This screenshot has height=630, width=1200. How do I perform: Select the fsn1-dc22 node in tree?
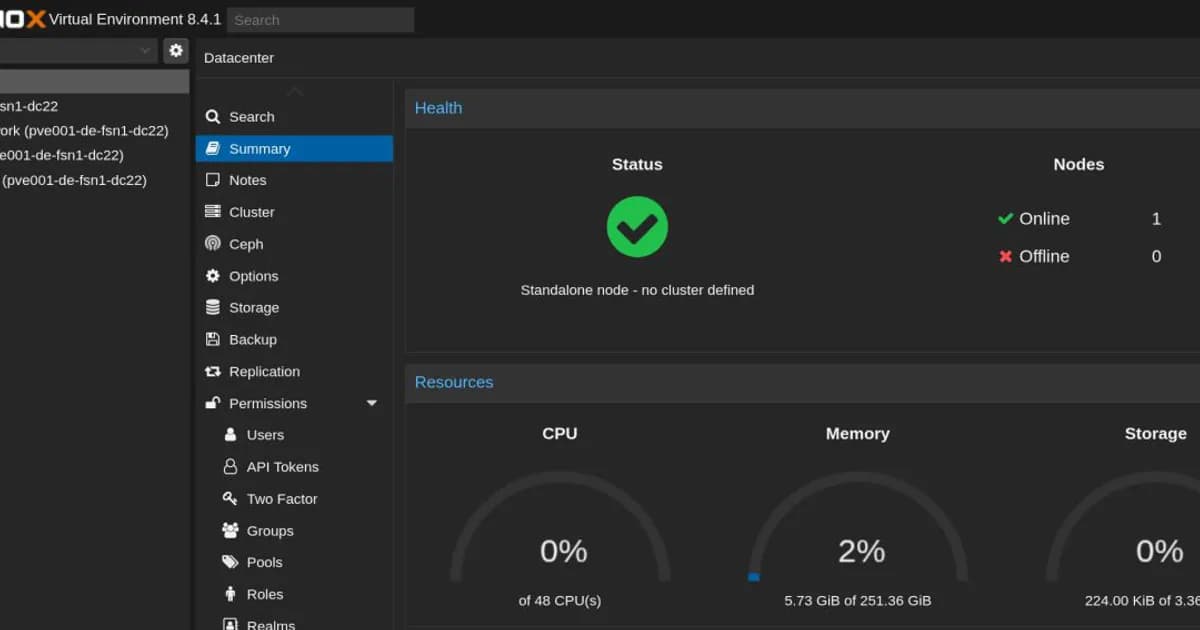[30, 106]
